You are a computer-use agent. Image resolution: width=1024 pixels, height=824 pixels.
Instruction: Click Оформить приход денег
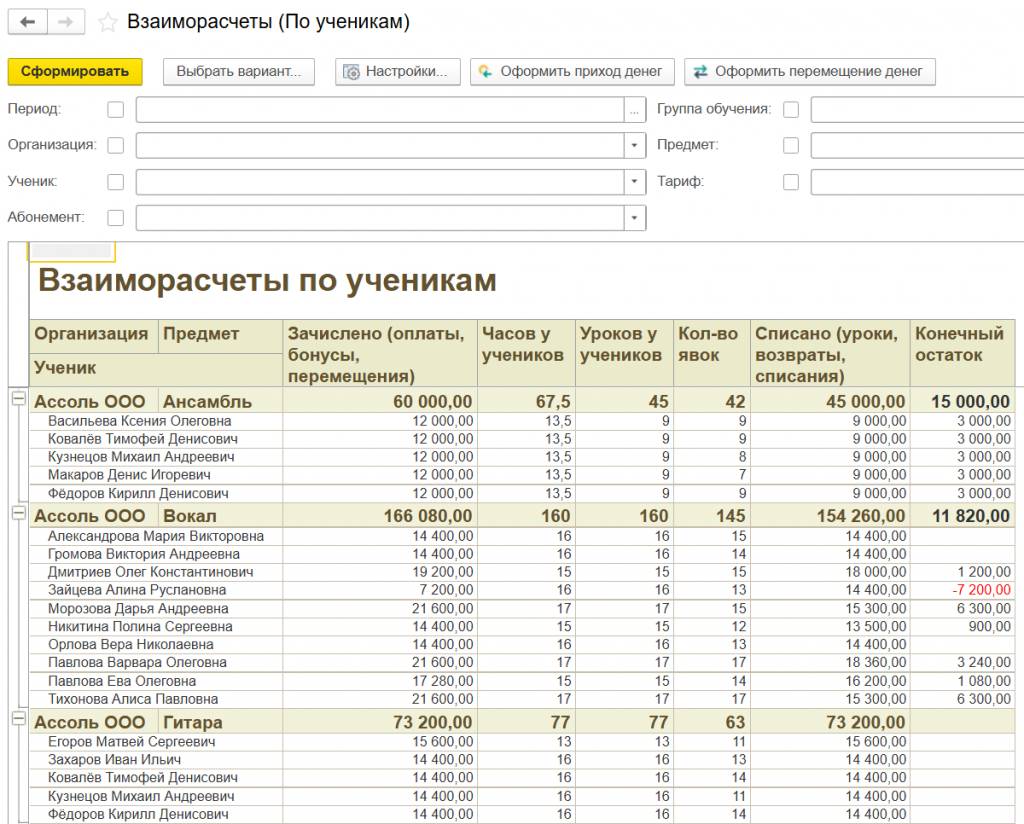pos(571,72)
